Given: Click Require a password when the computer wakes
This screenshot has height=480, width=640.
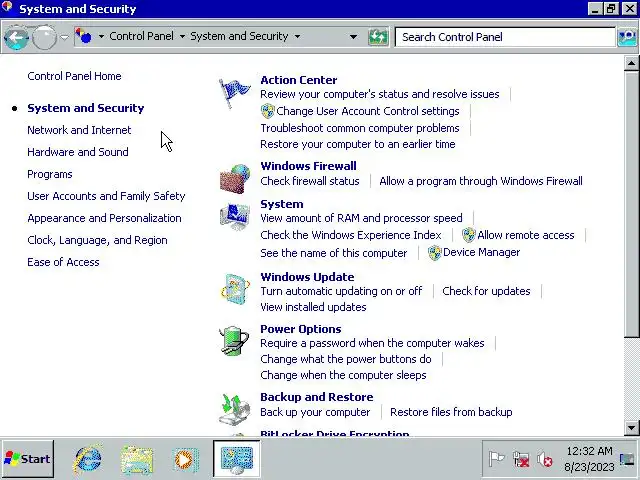Looking at the screenshot, I should point(372,343).
